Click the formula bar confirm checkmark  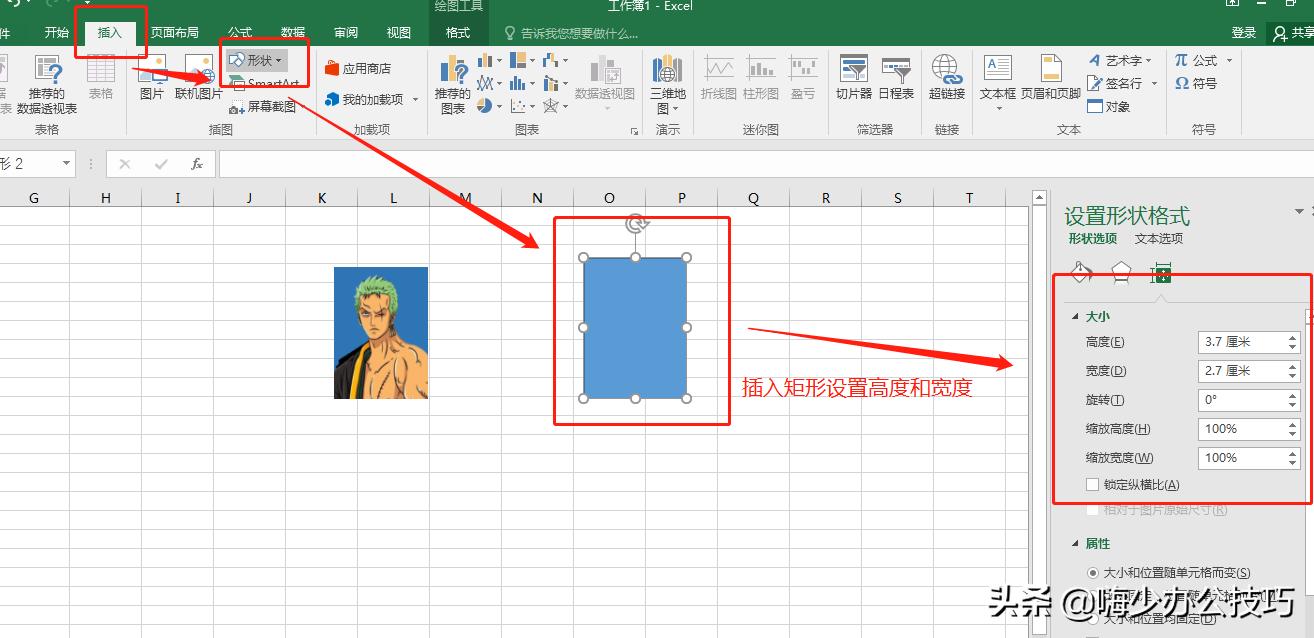161,164
